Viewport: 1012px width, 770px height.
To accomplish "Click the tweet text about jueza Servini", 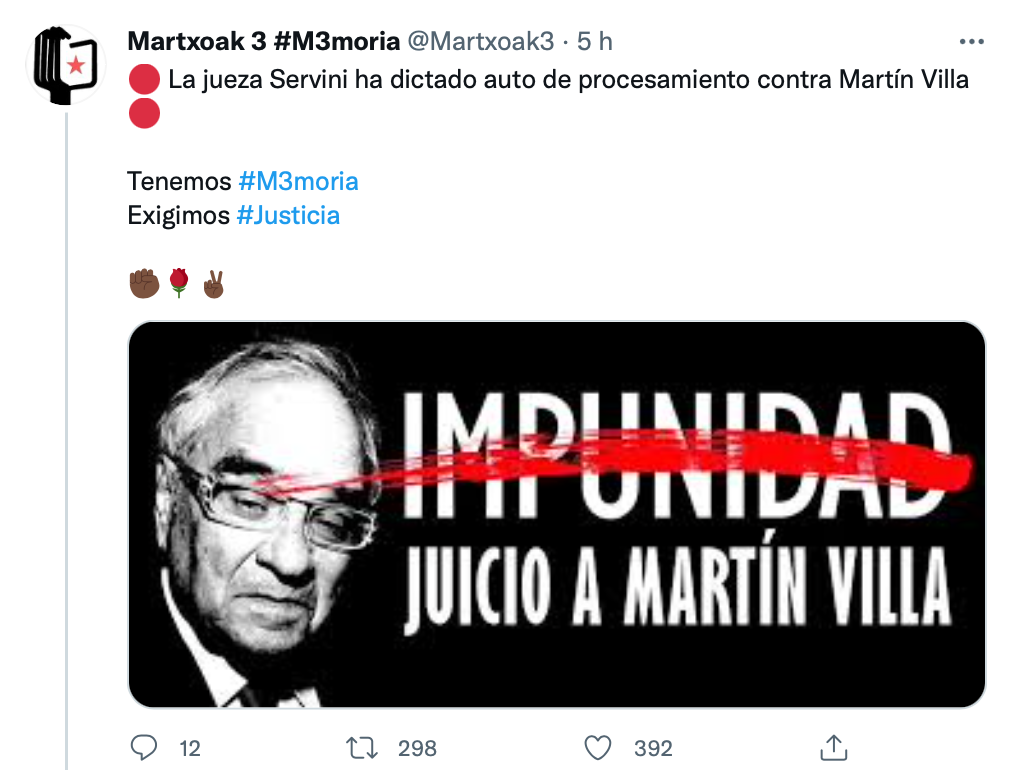I will (x=569, y=80).
